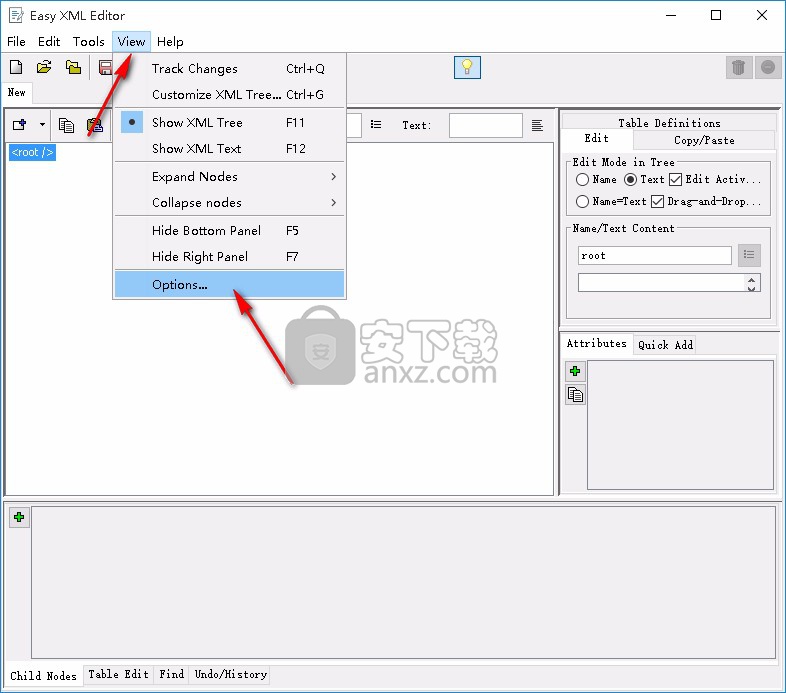Image resolution: width=786 pixels, height=693 pixels.
Task: Switch to the New document tab
Action: (17, 93)
